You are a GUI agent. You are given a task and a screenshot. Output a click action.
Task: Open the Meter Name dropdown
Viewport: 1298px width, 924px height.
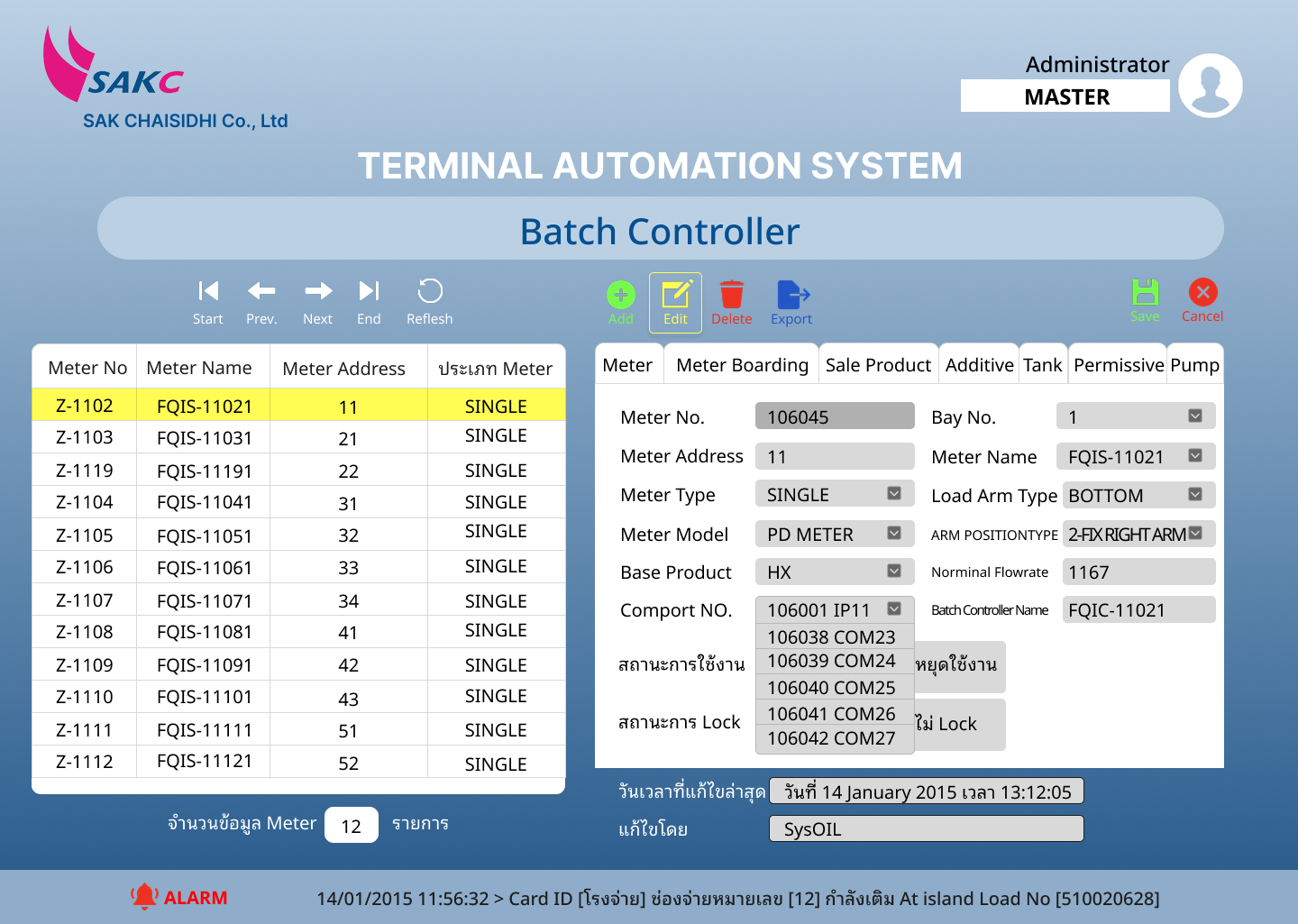1195,455
